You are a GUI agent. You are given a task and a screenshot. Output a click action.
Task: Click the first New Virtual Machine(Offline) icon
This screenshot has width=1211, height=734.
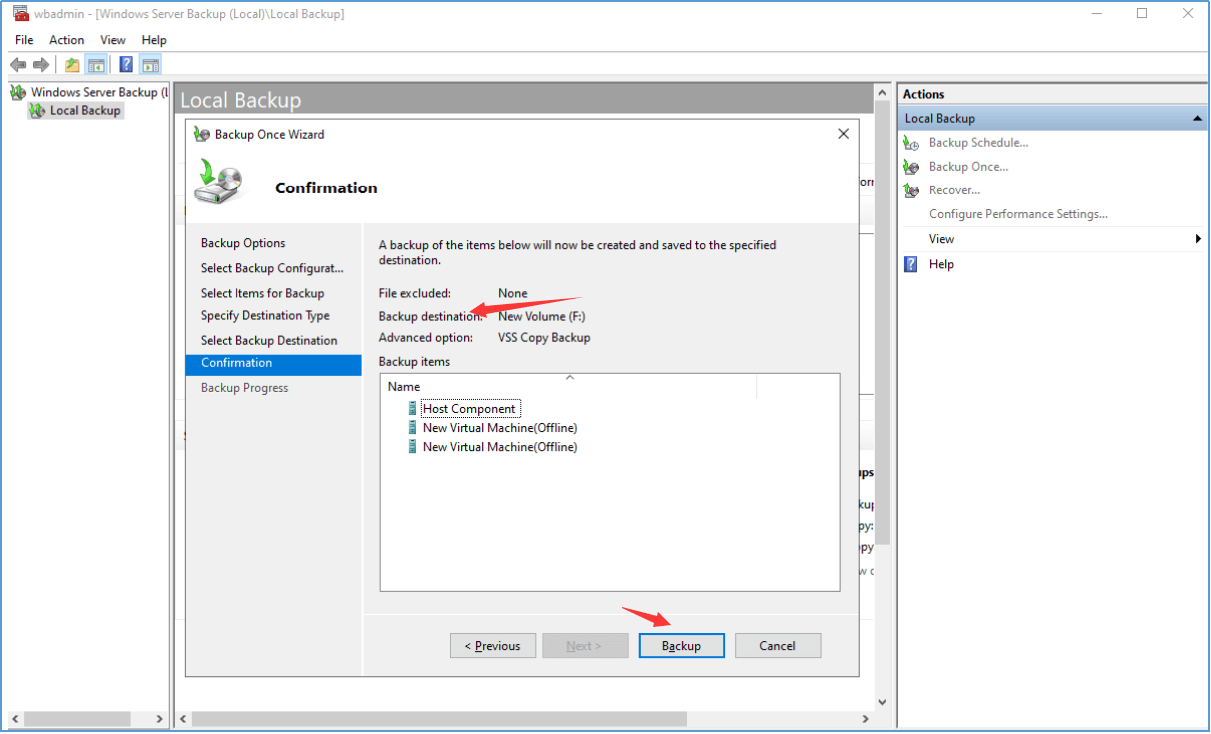point(412,427)
